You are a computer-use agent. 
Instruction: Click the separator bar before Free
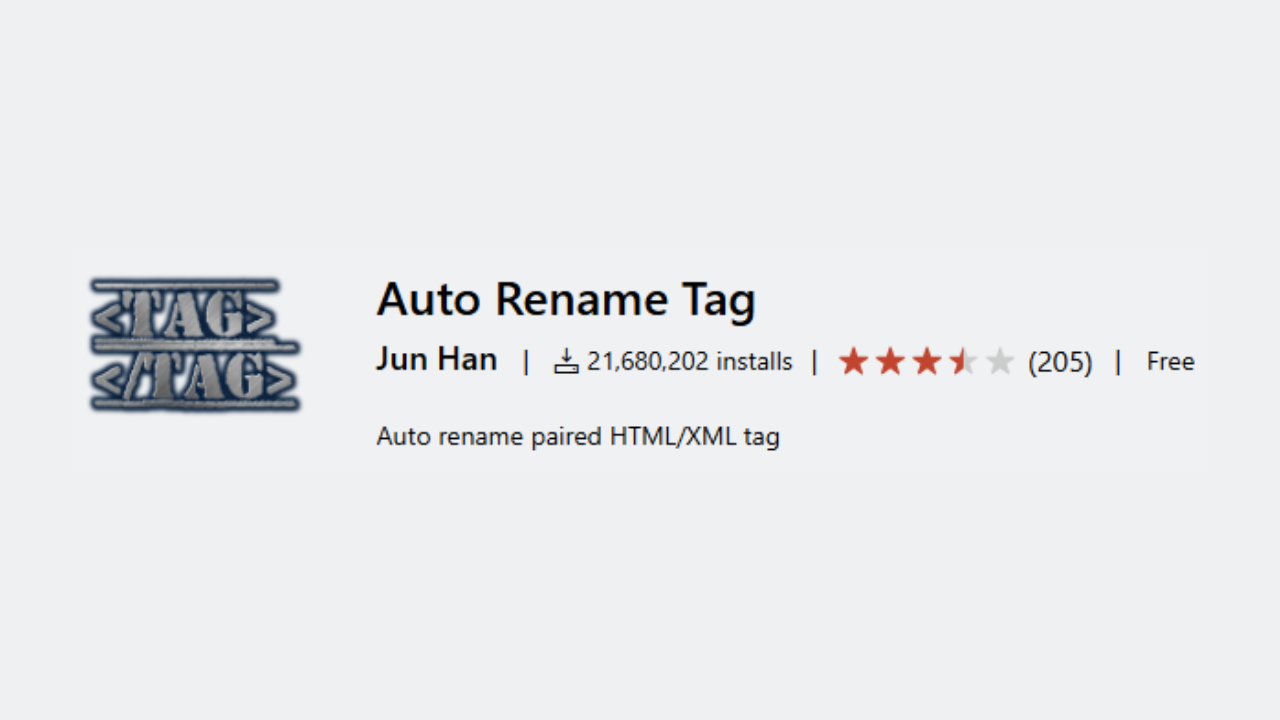click(x=1118, y=362)
